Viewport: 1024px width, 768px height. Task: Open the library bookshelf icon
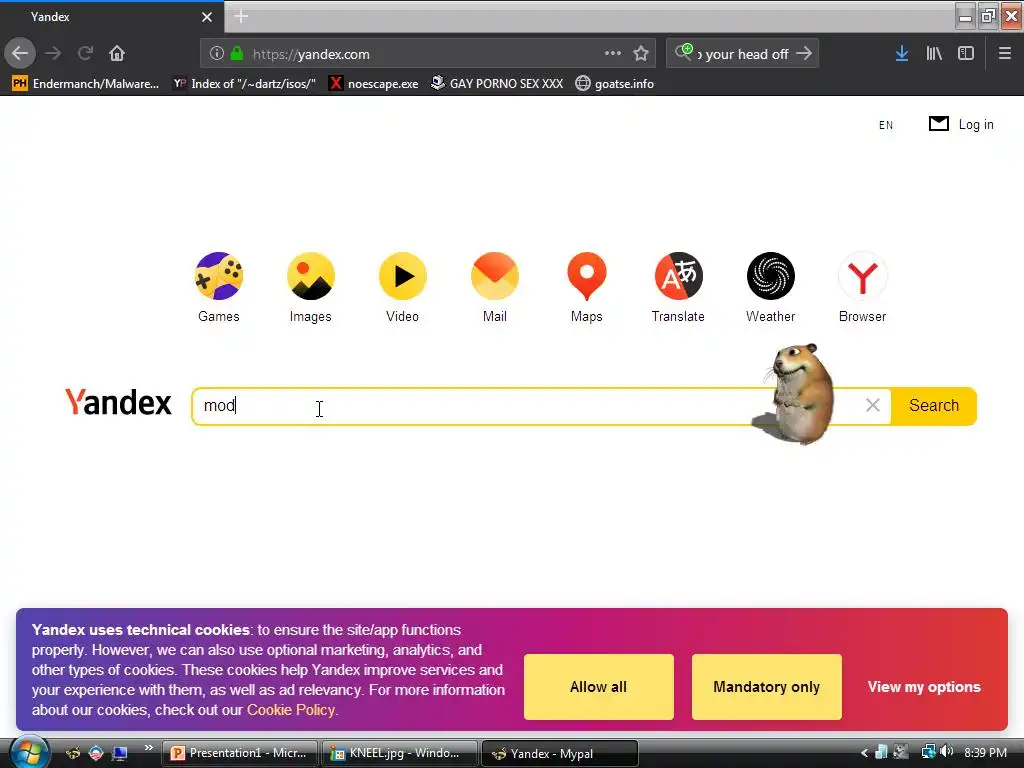coord(934,54)
